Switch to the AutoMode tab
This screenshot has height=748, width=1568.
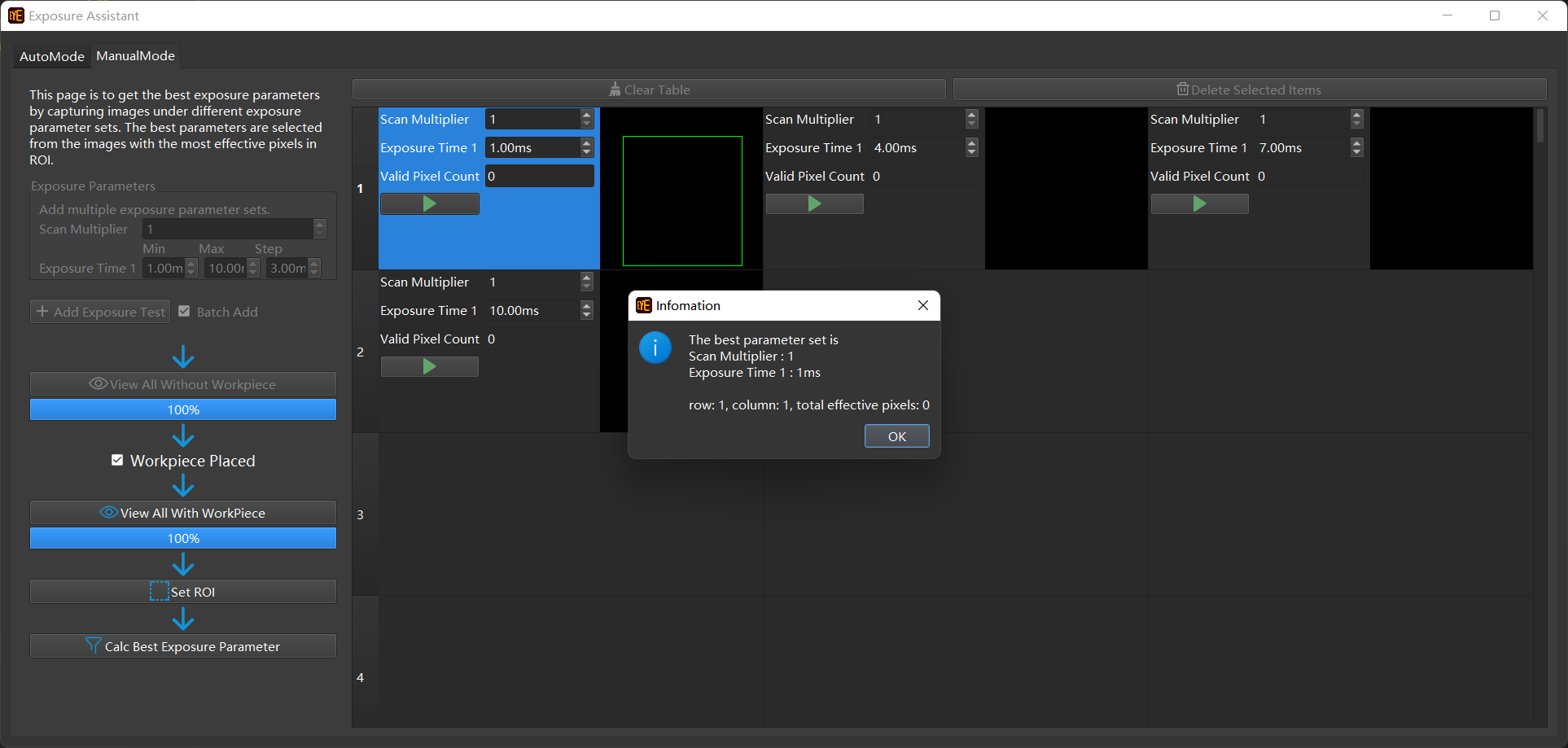point(51,56)
